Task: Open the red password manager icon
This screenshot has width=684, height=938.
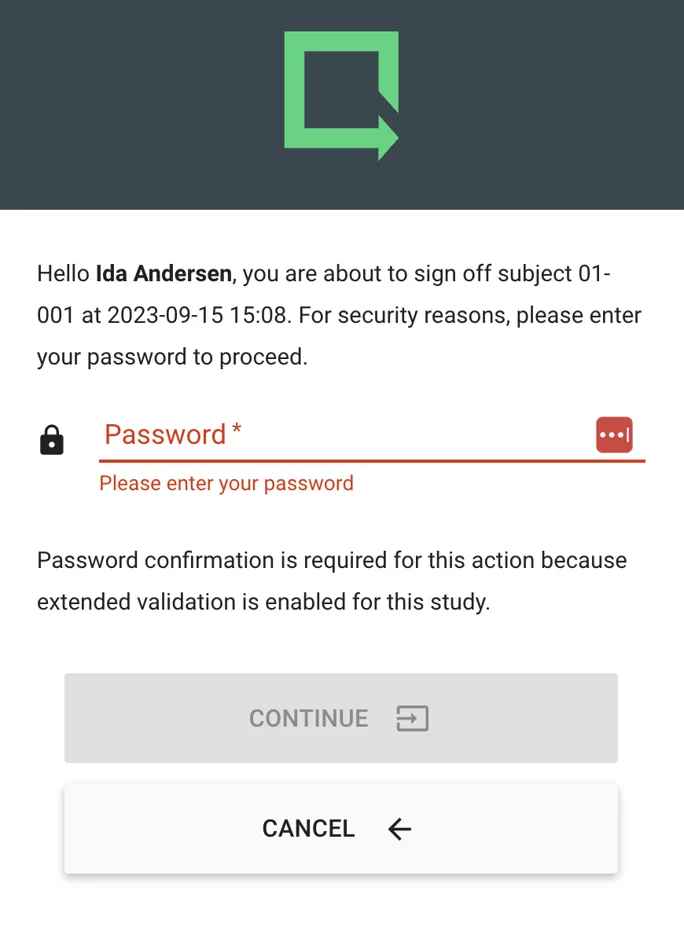Action: click(614, 435)
